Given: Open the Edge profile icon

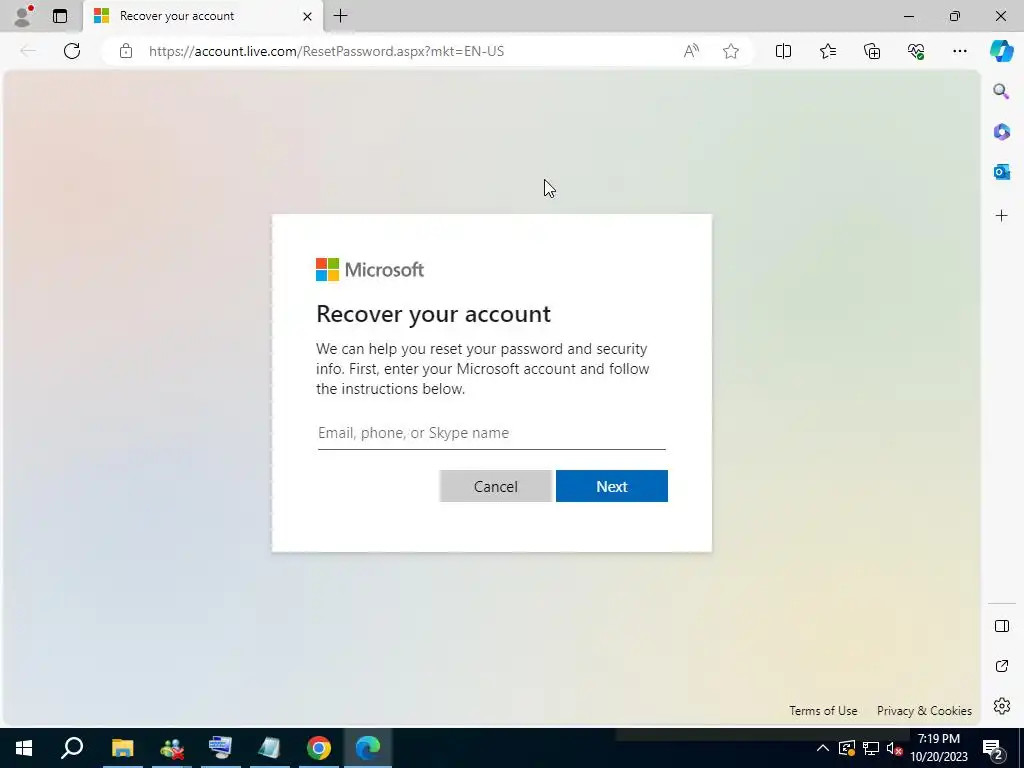Looking at the screenshot, I should 23,16.
